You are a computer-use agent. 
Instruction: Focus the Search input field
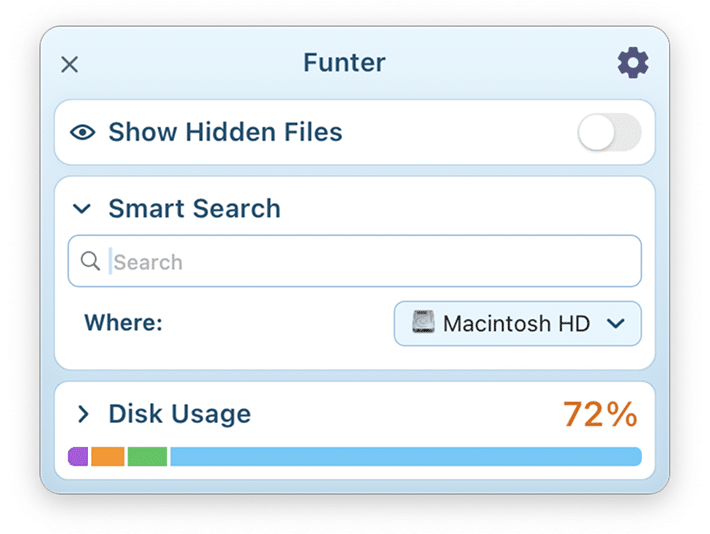pos(355,261)
